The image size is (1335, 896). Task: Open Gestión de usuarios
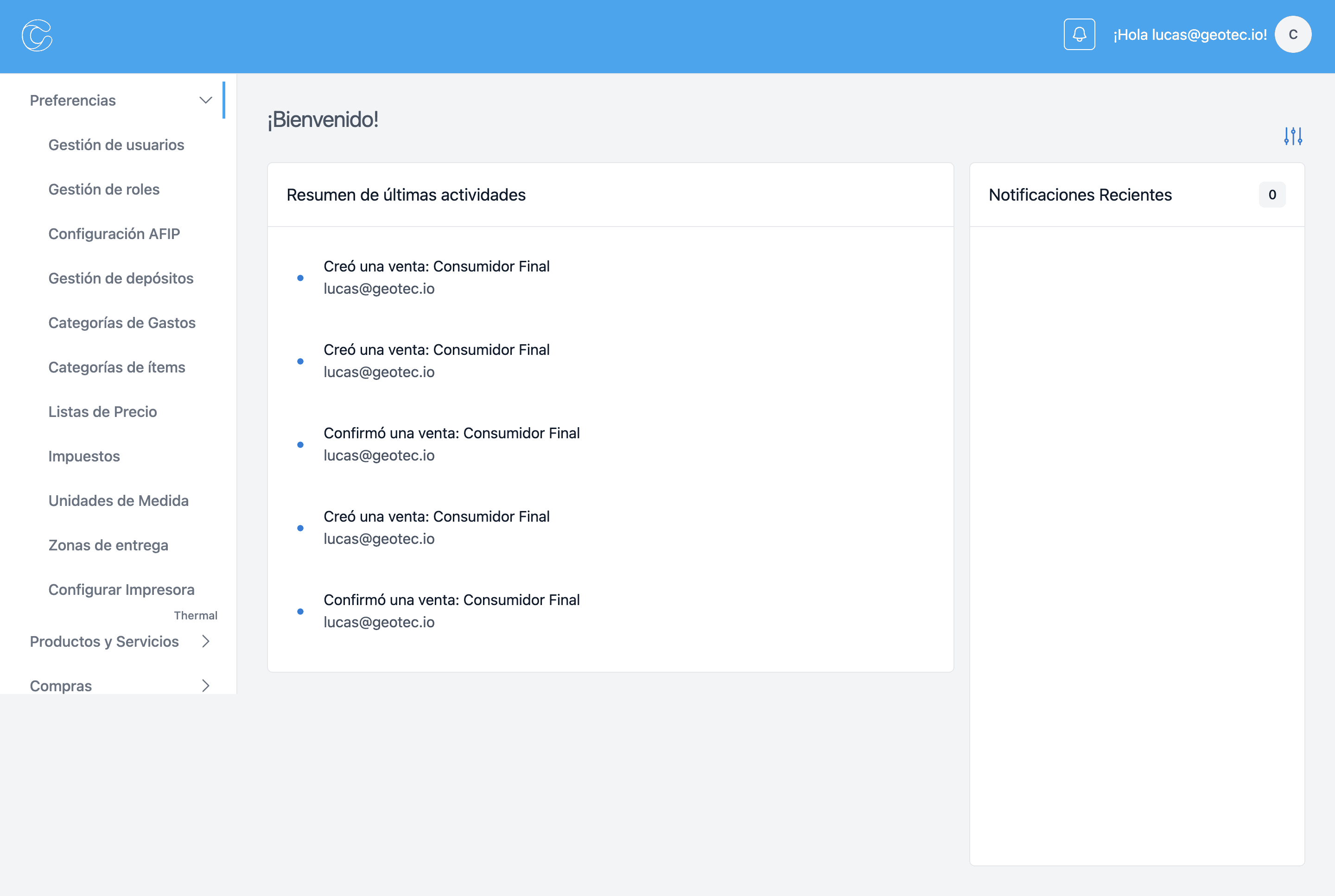[x=116, y=145]
